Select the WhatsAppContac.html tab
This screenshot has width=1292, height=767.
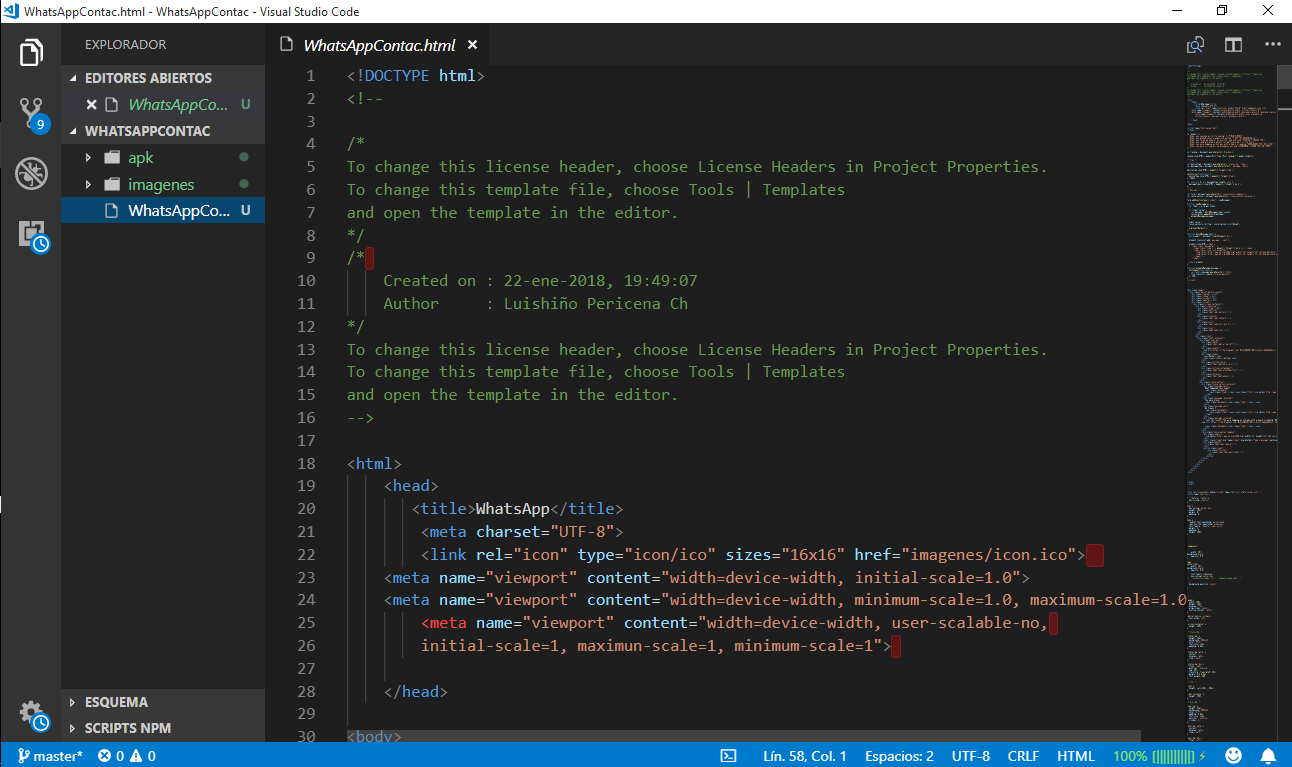point(379,45)
